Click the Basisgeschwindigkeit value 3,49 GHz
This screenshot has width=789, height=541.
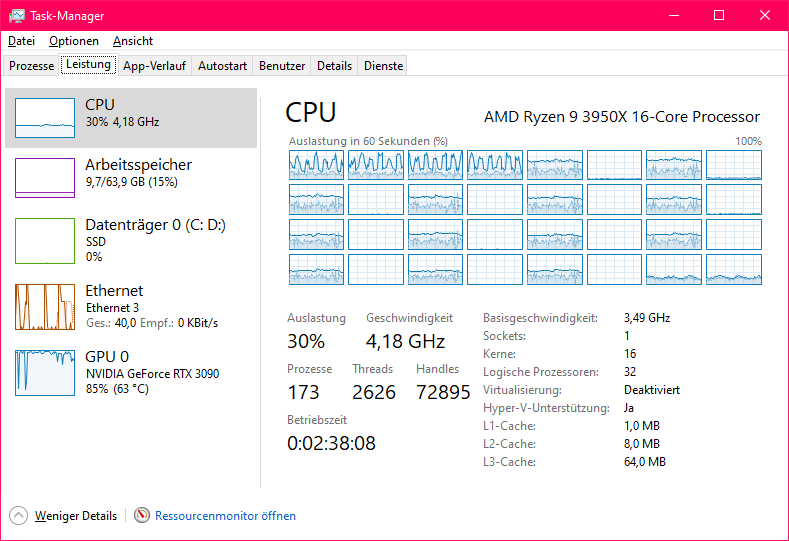tap(647, 318)
